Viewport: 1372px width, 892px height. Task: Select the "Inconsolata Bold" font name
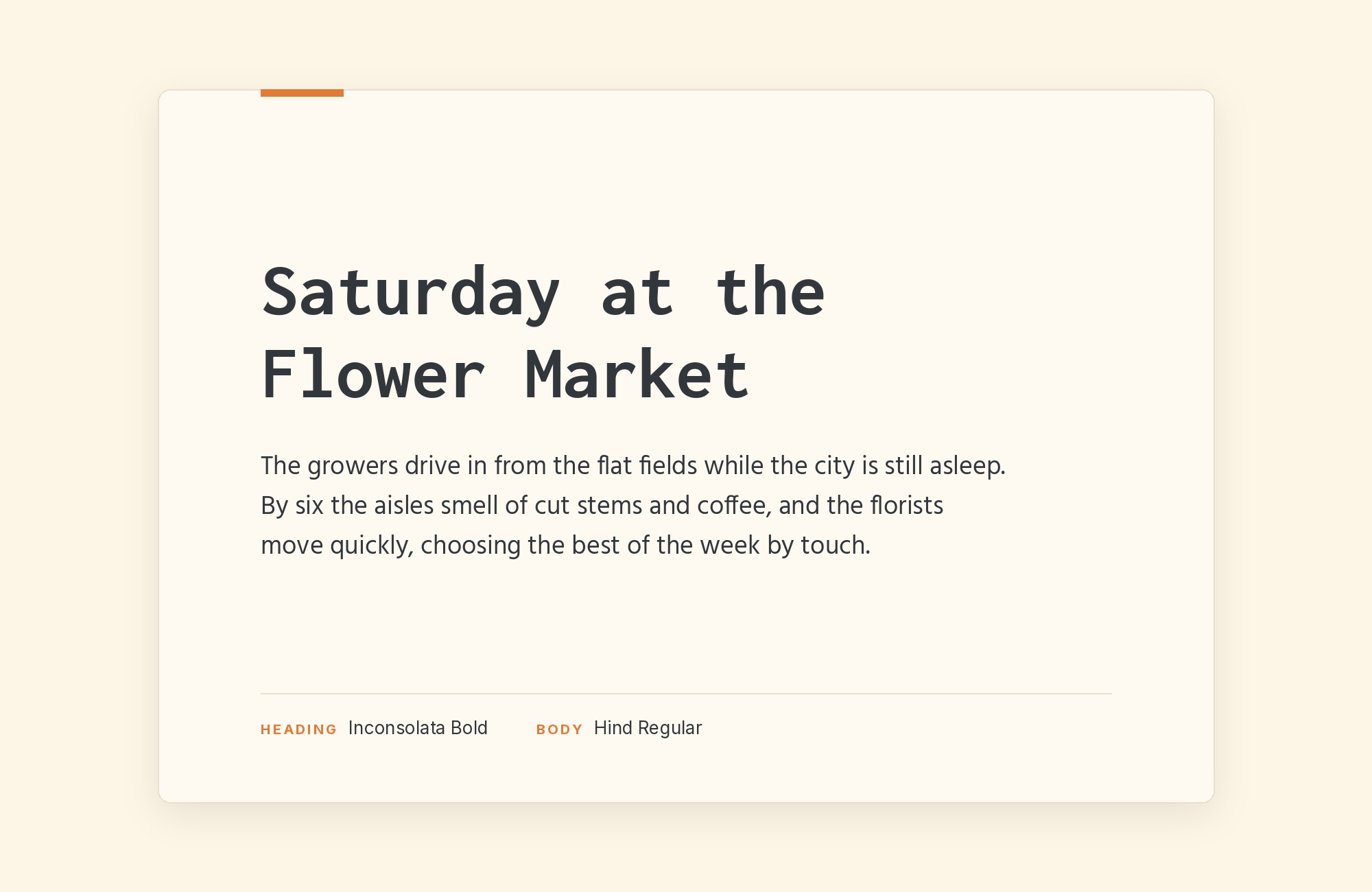tap(418, 728)
